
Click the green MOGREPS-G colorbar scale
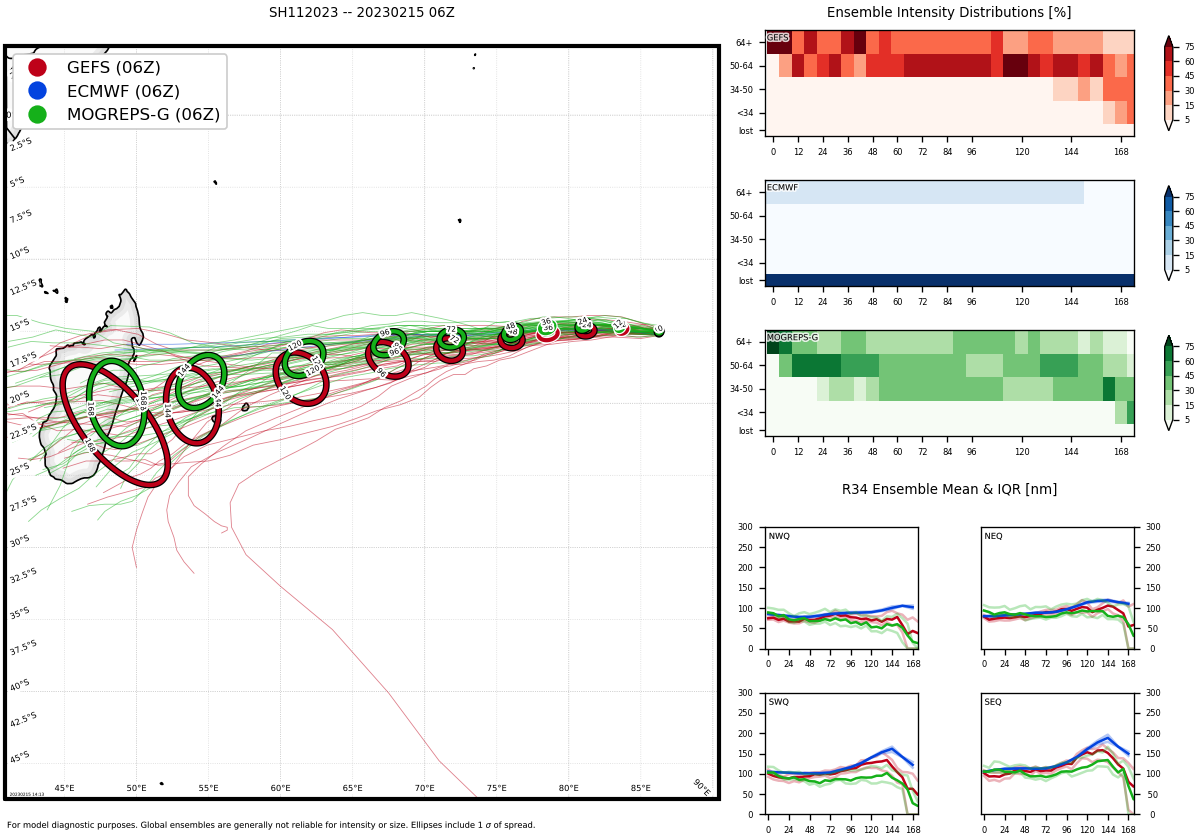pyautogui.click(x=1168, y=383)
